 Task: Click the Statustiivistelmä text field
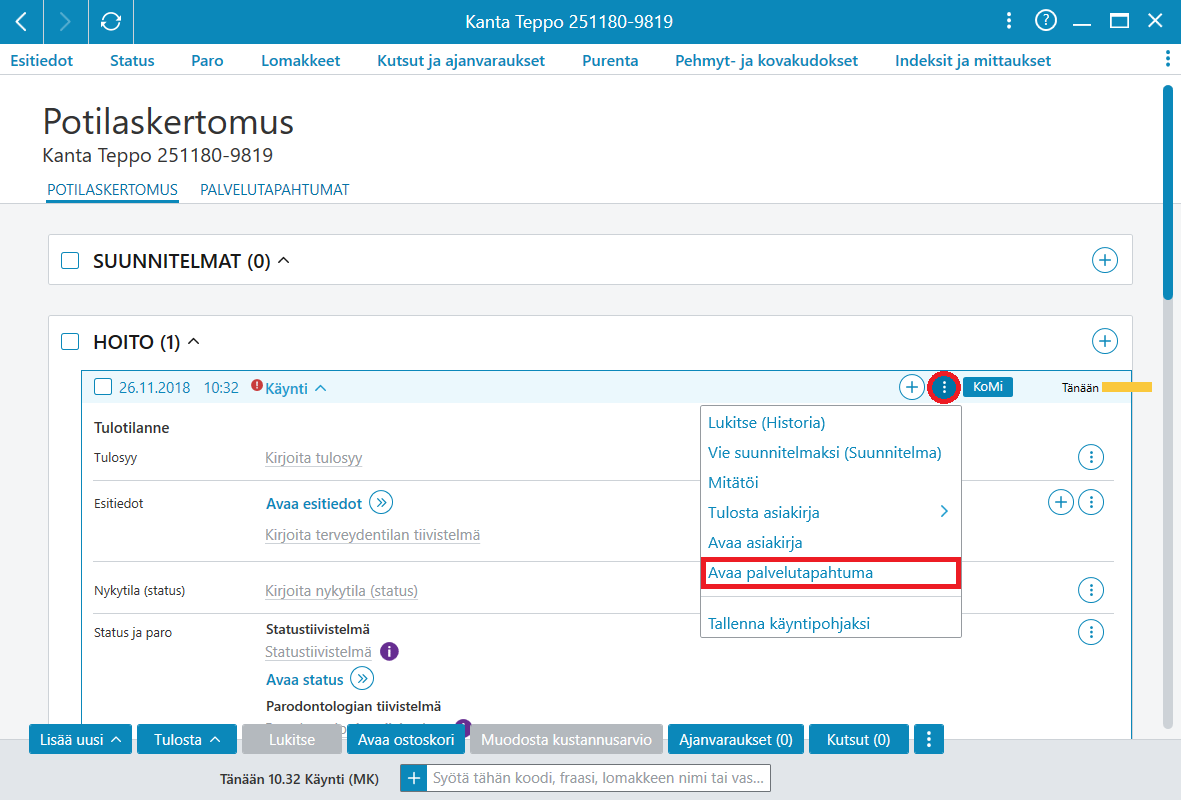click(318, 652)
